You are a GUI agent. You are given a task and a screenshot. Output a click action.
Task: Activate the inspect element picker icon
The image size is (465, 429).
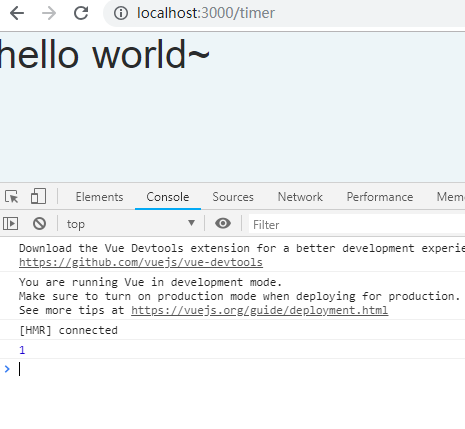(x=12, y=197)
